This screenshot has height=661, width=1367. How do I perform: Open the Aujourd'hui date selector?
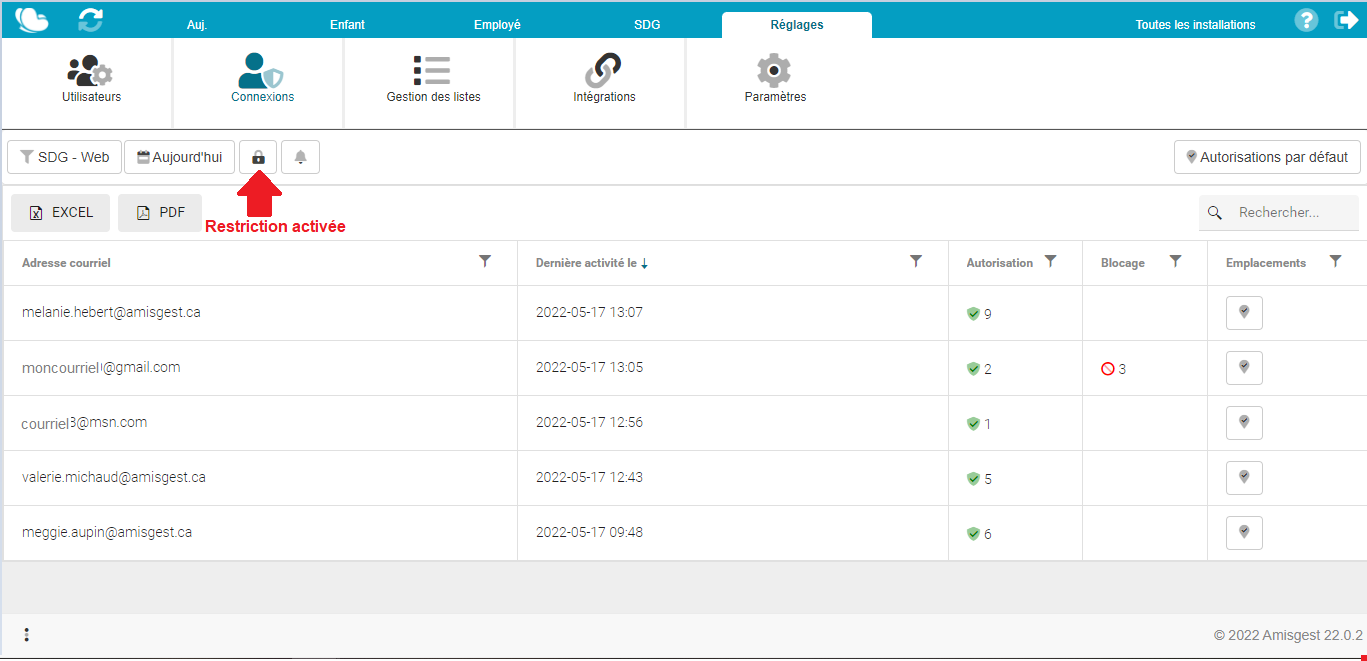180,157
